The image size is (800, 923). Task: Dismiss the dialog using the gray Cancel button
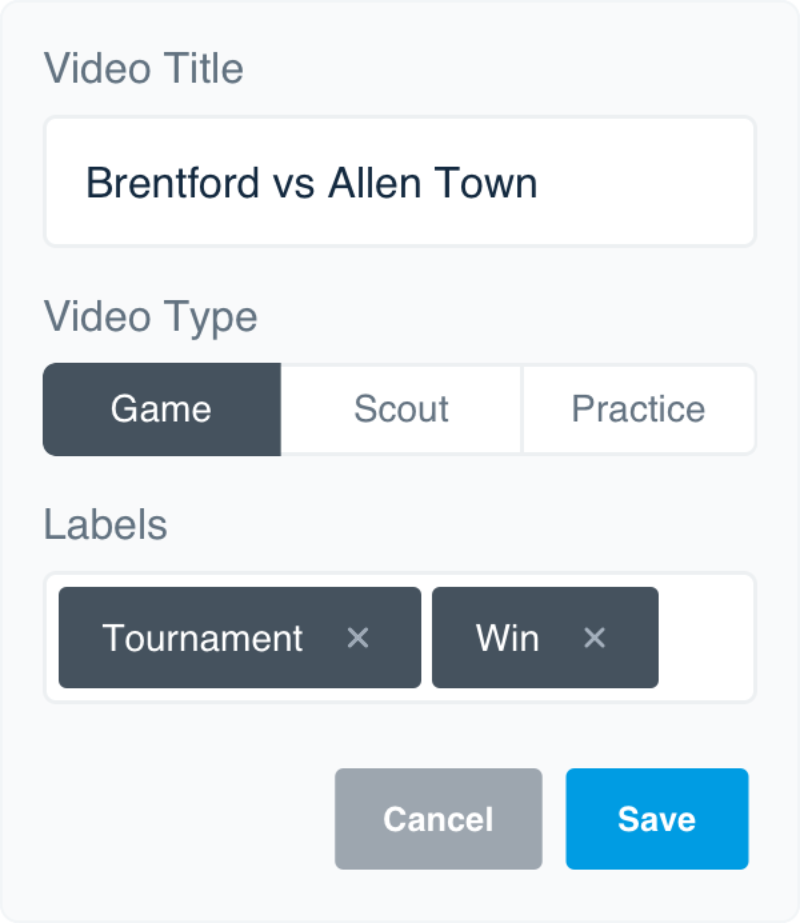pyautogui.click(x=439, y=819)
